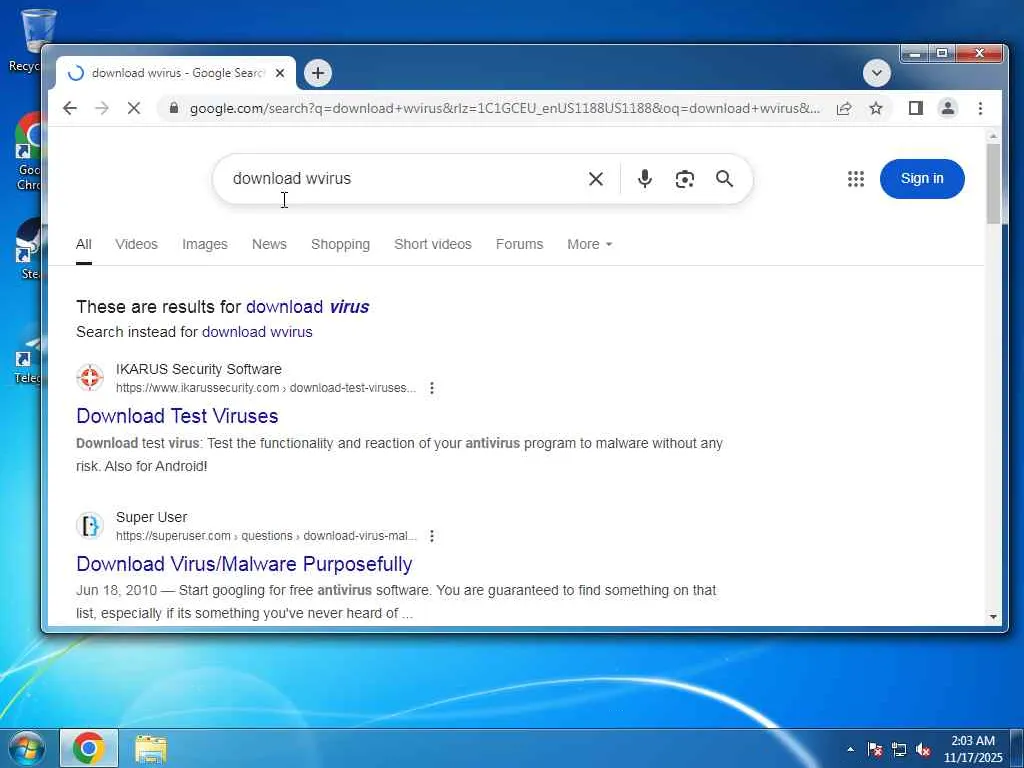Start voice search with microphone icon
1024x768 pixels.
coord(645,179)
